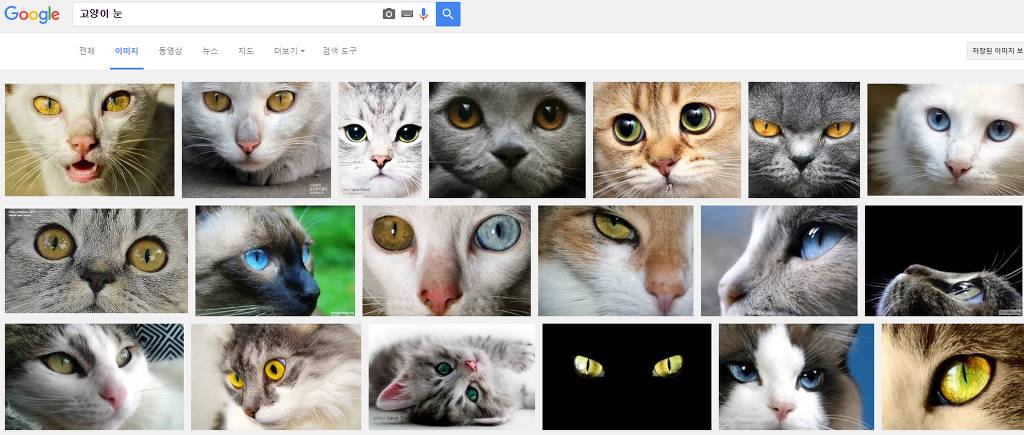The width and height of the screenshot is (1024, 435).
Task: Click the meowing white cat thumbnail
Action: click(89, 139)
